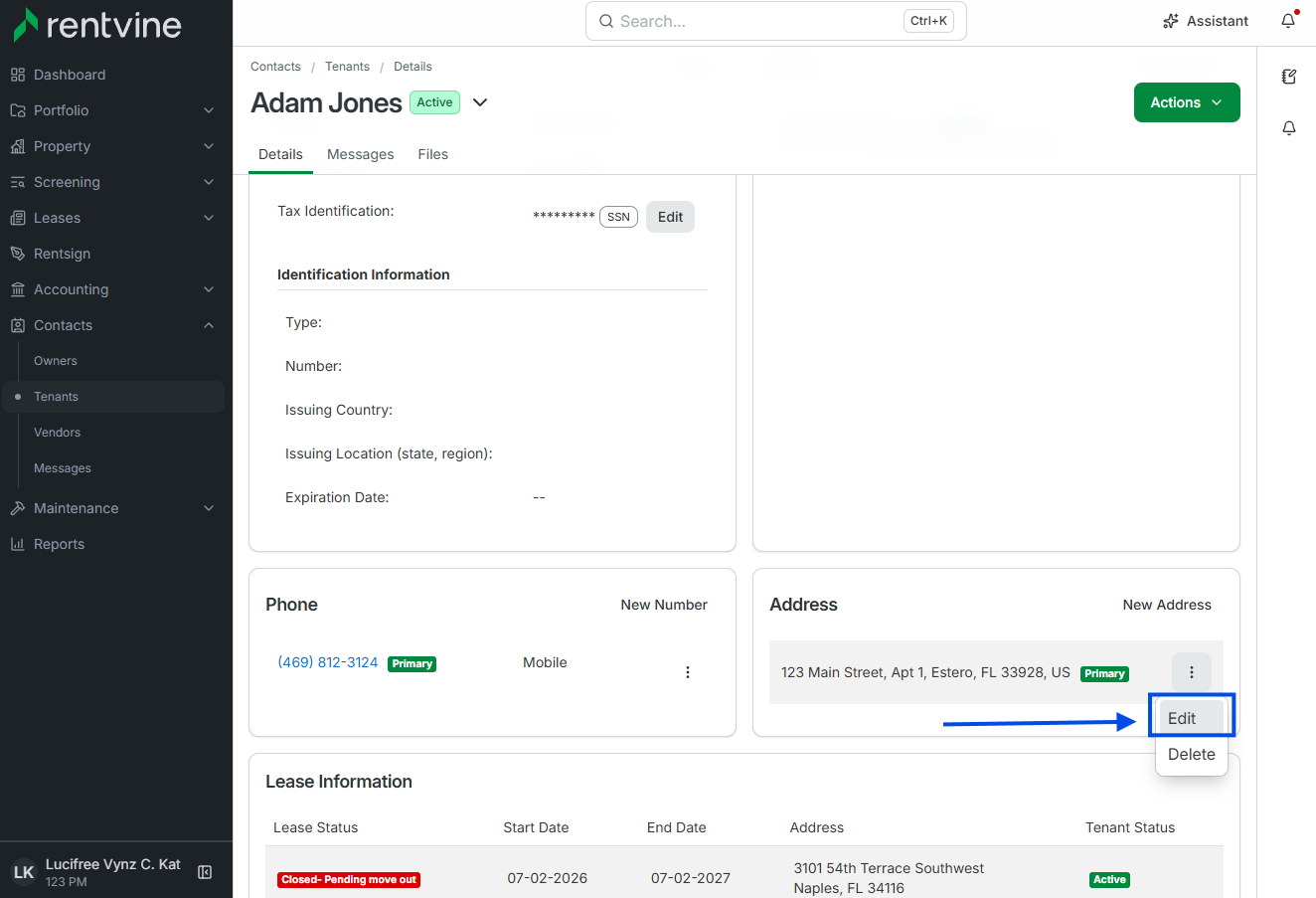
Task: Click the Closed- Pending move out badge
Action: (349, 879)
